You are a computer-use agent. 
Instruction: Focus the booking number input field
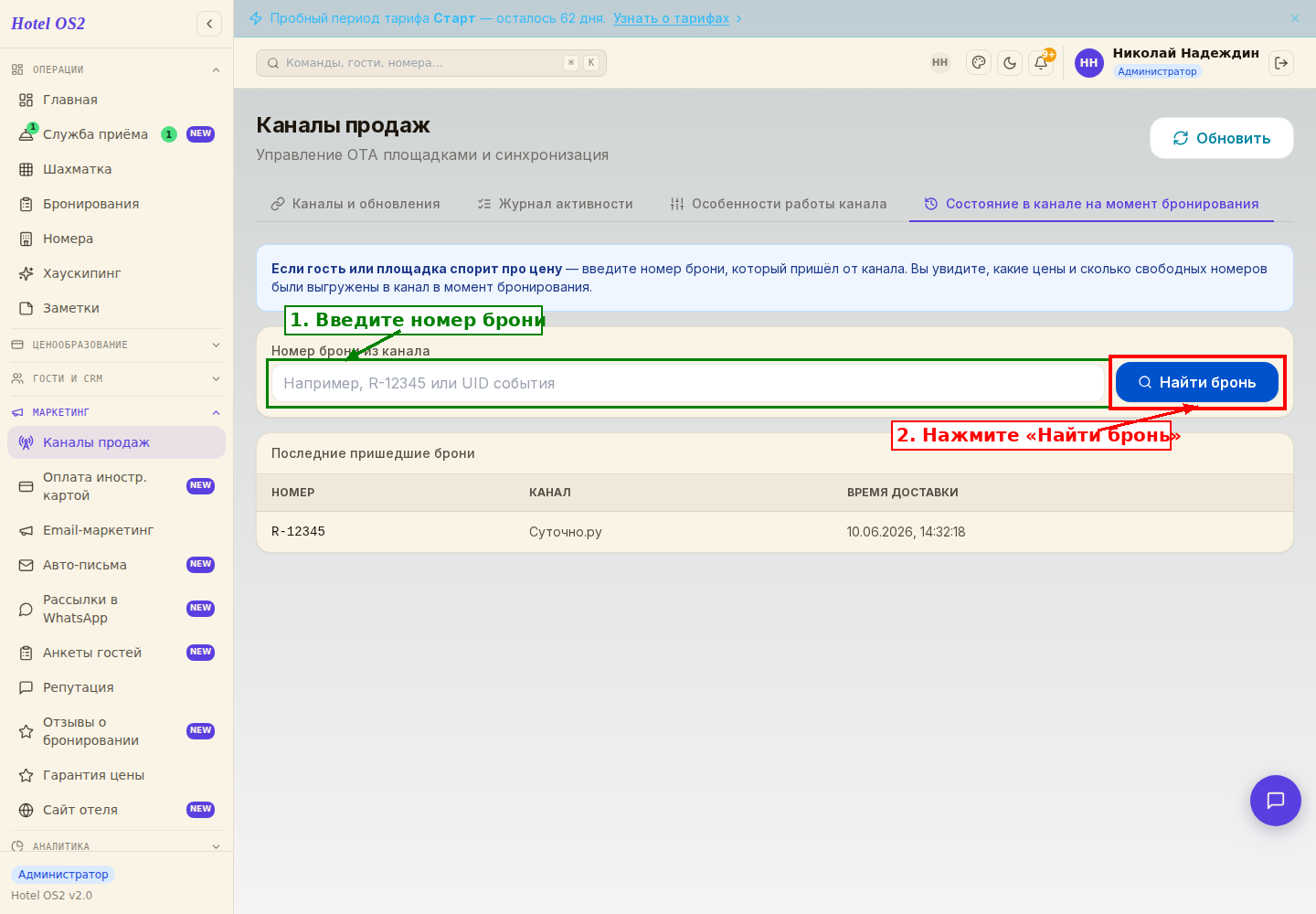click(x=688, y=383)
